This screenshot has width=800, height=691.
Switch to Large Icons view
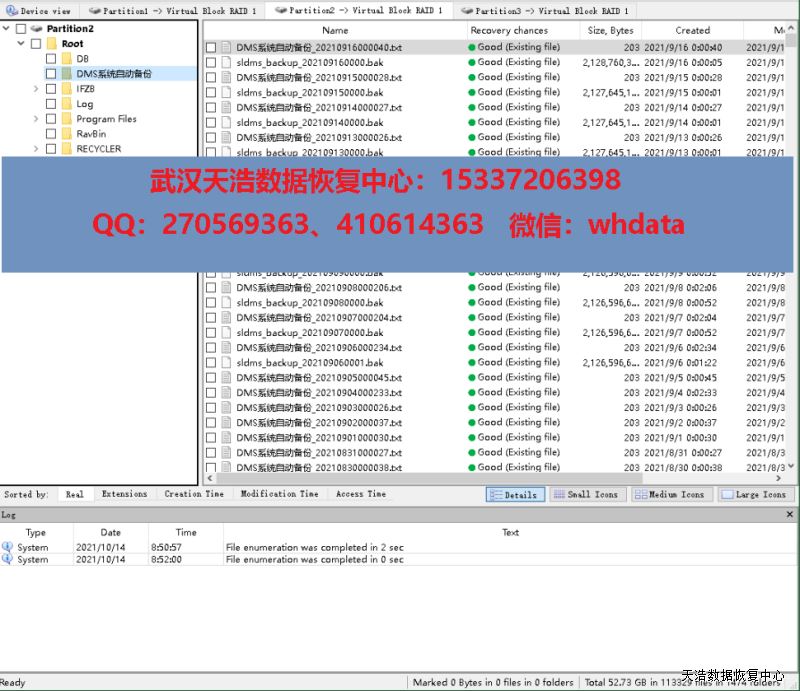pos(755,495)
